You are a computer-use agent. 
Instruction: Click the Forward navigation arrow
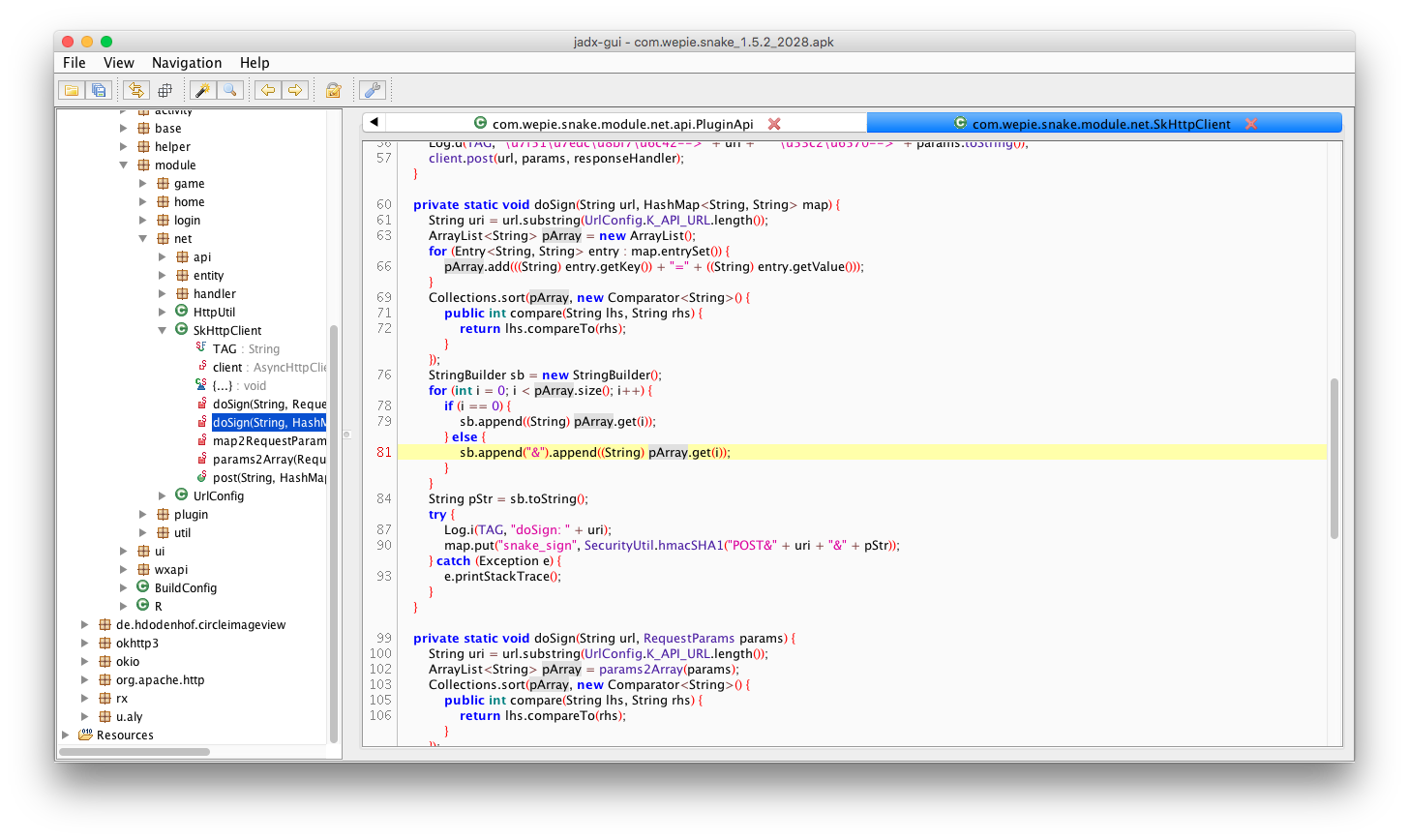pos(295,90)
